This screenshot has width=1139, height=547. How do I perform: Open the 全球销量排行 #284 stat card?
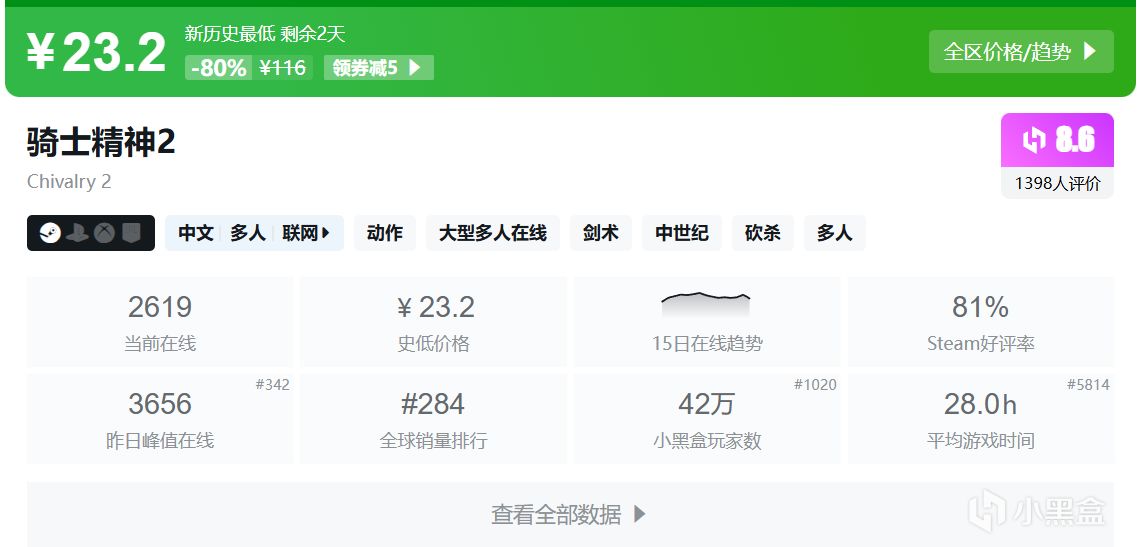pos(434,418)
